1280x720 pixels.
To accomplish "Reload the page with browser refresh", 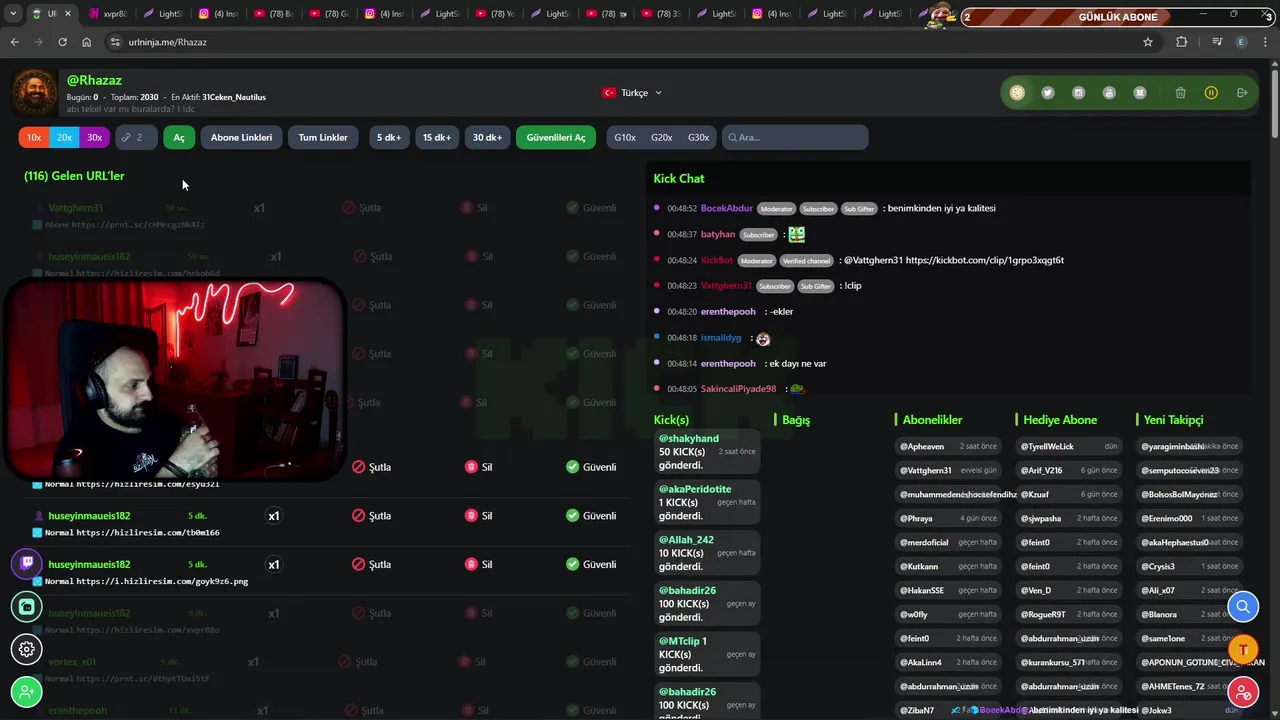I will tap(63, 42).
